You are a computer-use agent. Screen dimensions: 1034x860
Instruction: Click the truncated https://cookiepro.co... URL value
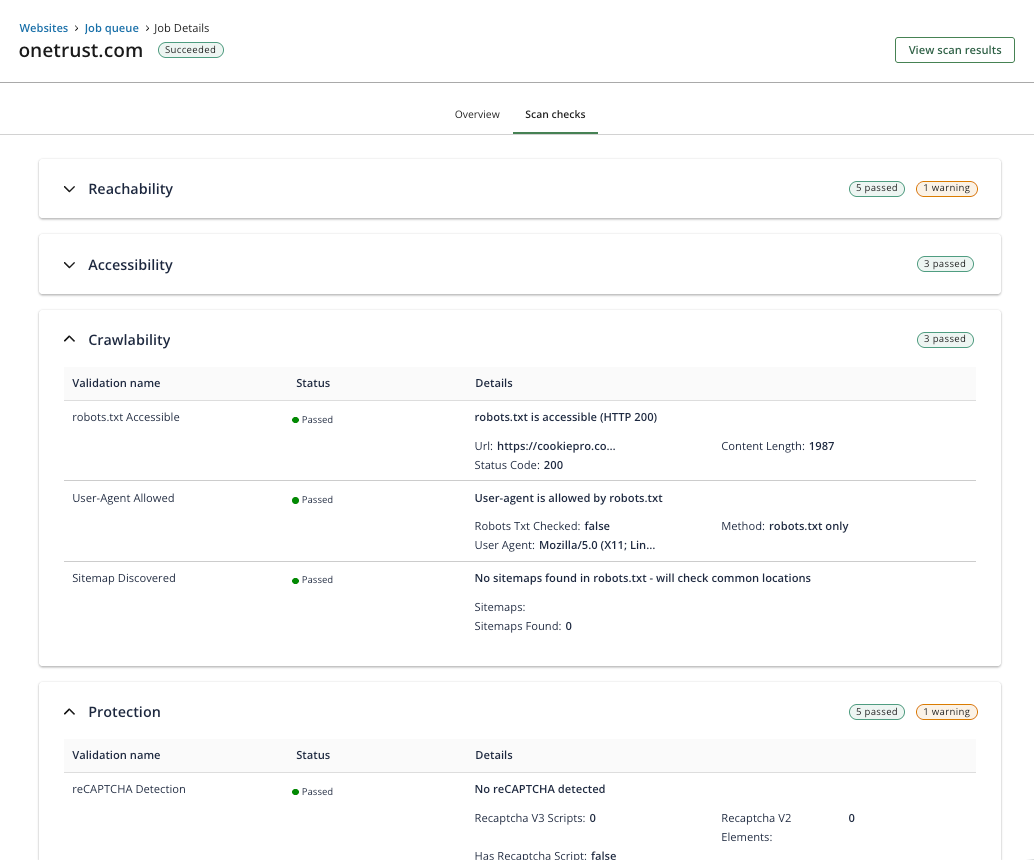click(556, 446)
